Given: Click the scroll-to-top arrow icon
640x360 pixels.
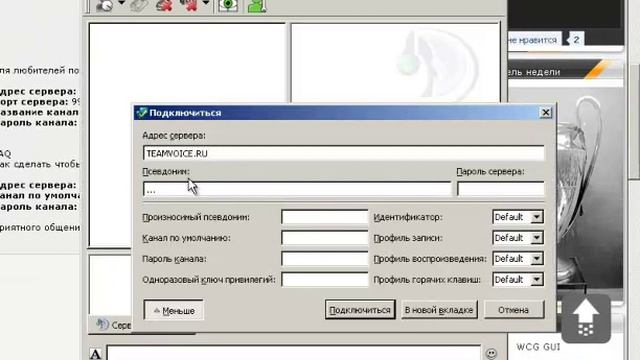Looking at the screenshot, I should click(x=586, y=318).
